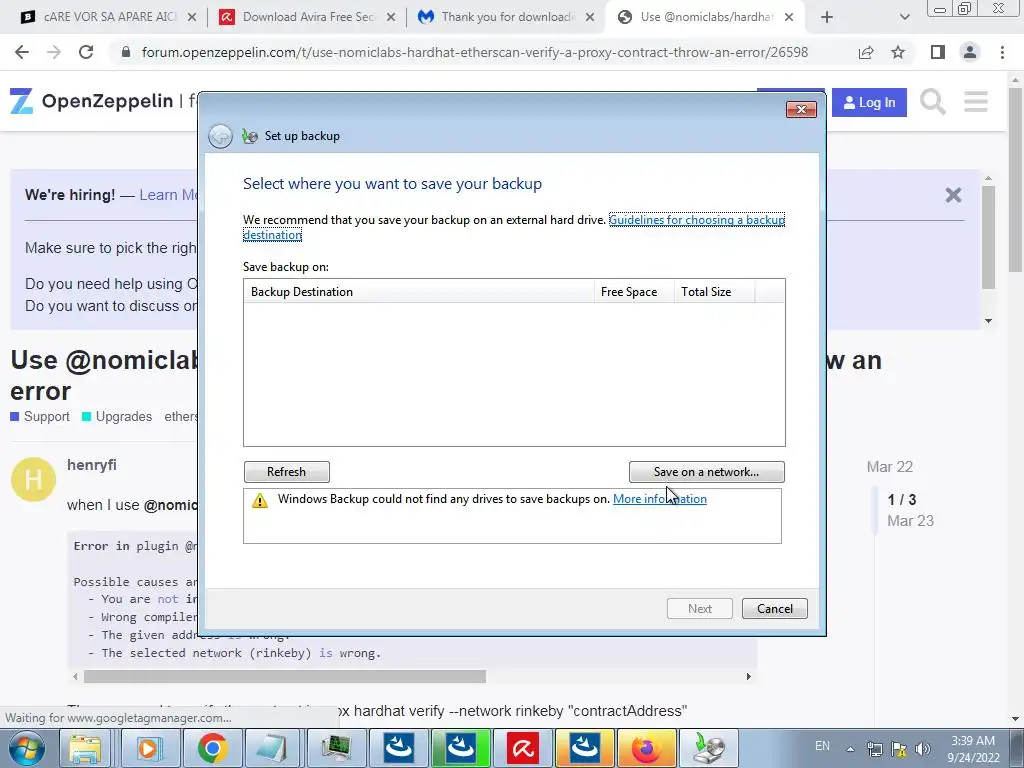
Task: Open the taskbar clock and date
Action: coord(973,749)
